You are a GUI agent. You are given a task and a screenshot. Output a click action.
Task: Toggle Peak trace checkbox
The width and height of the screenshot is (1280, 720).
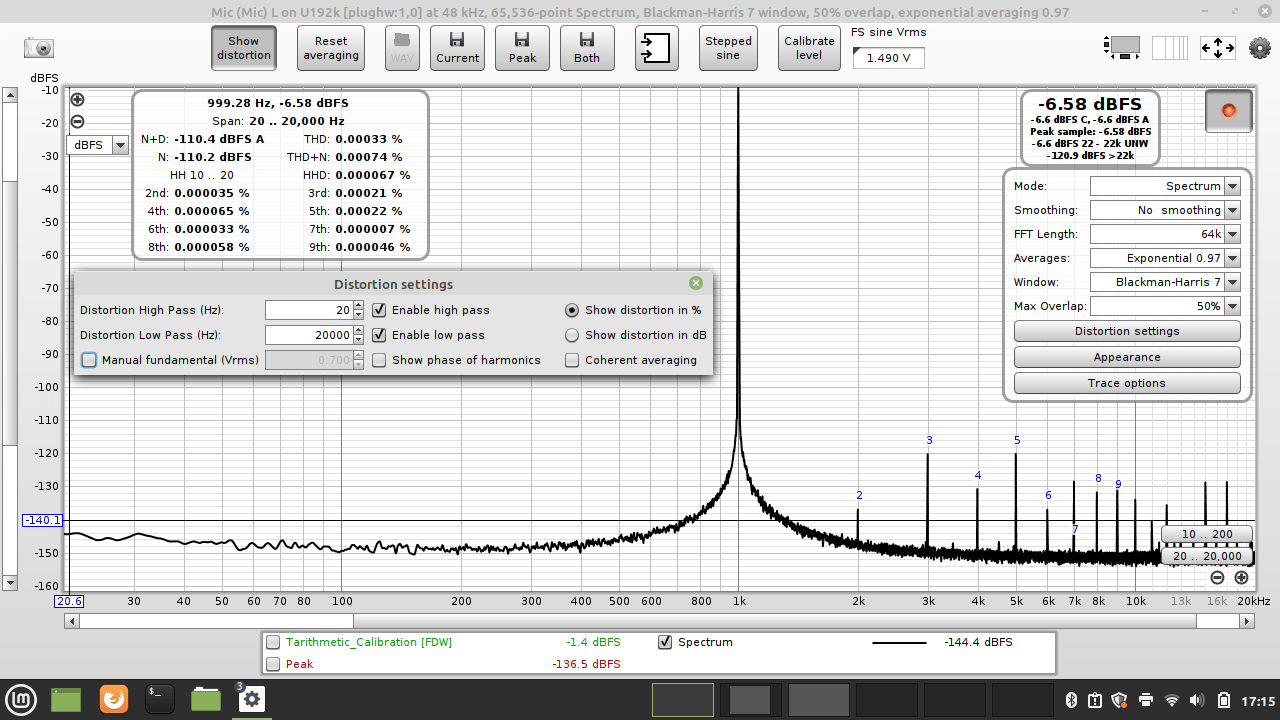click(x=273, y=664)
